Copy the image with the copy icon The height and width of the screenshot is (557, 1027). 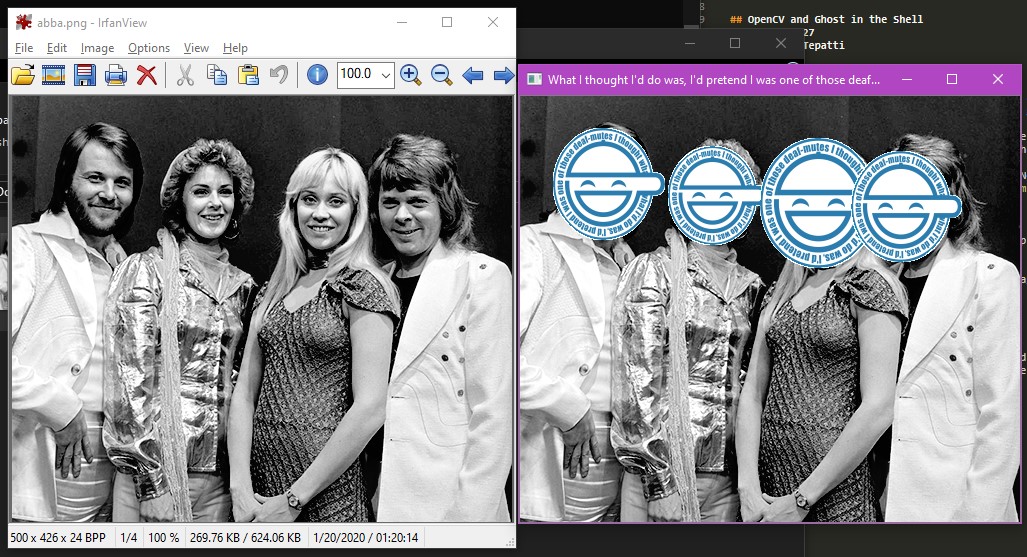point(217,75)
